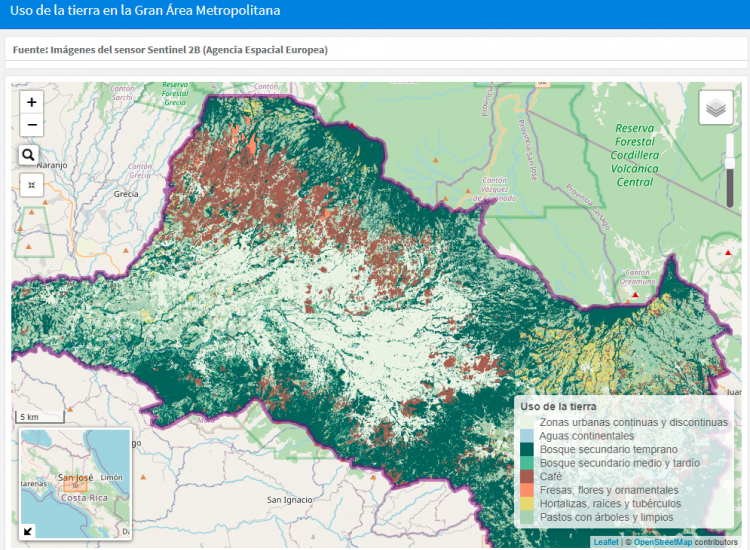Click the Pastos con árboles y limpios swatch
The image size is (750, 550).
pos(527,518)
